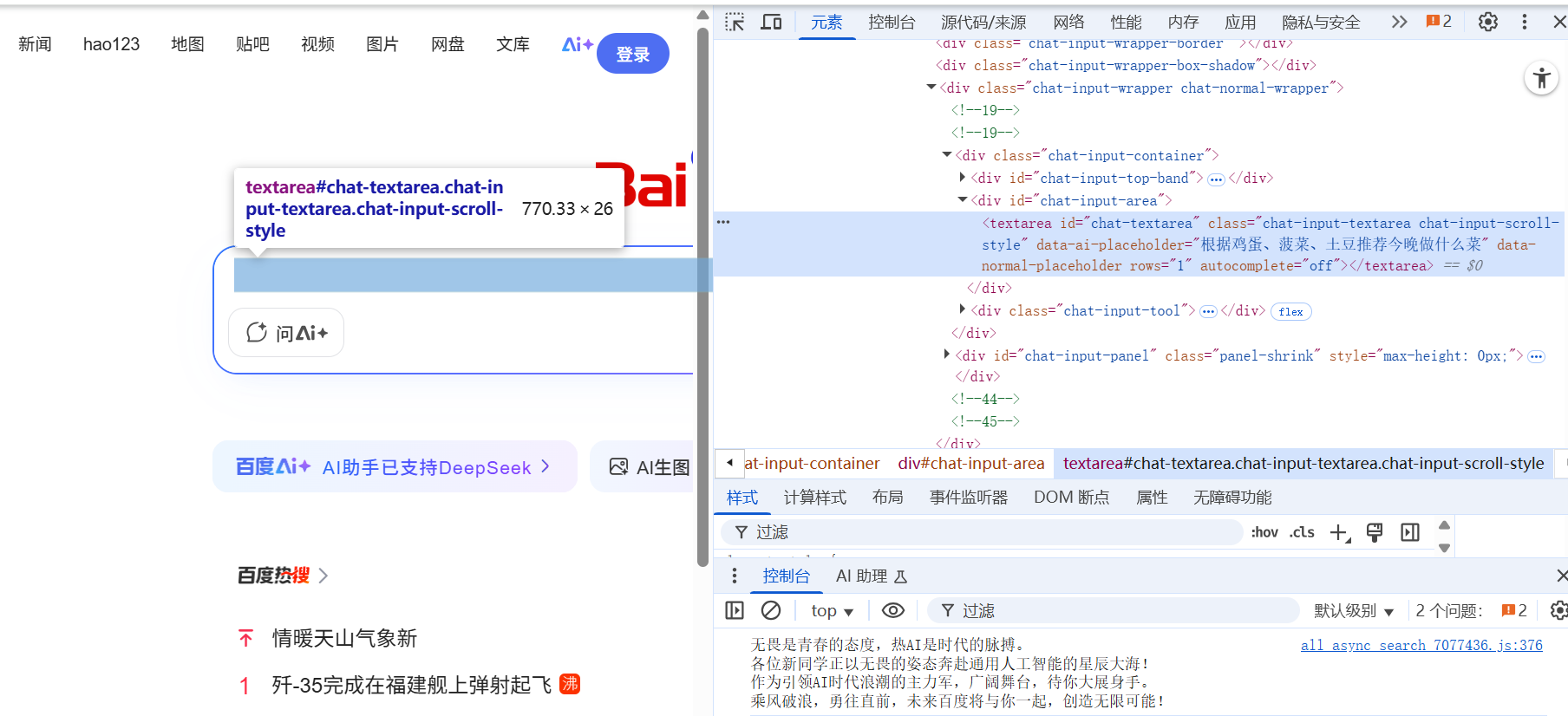Open the Privacy and security tab
Viewport: 1568px width, 716px height.
tap(1321, 23)
